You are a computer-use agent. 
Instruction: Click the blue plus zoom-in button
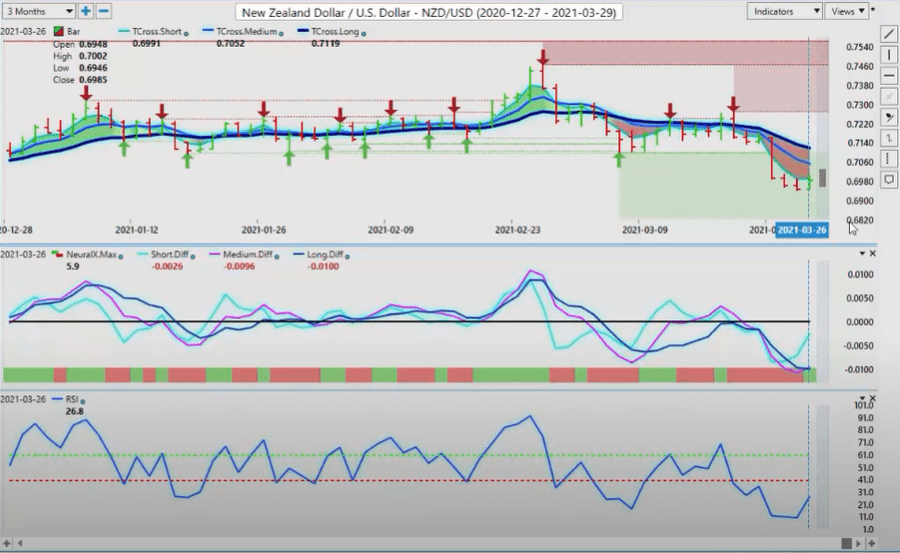tap(86, 11)
